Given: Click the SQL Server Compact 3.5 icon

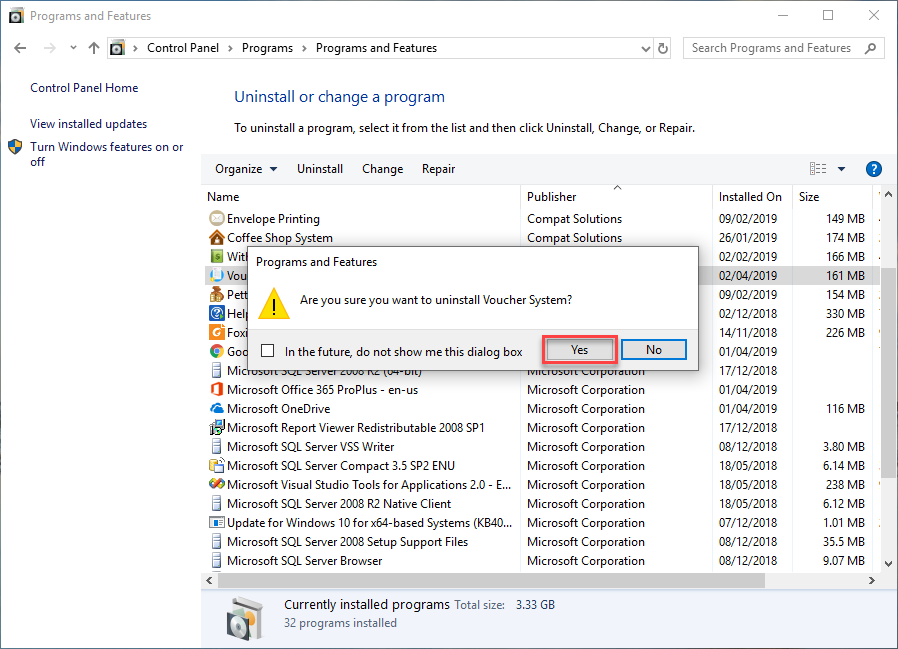Looking at the screenshot, I should click(216, 465).
